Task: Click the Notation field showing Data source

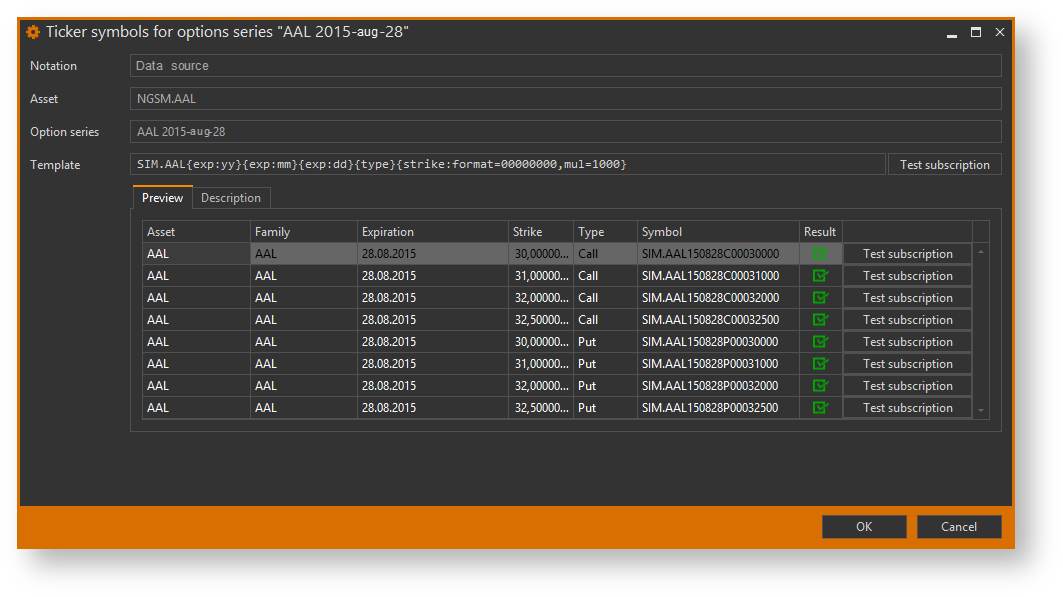Action: click(x=565, y=66)
